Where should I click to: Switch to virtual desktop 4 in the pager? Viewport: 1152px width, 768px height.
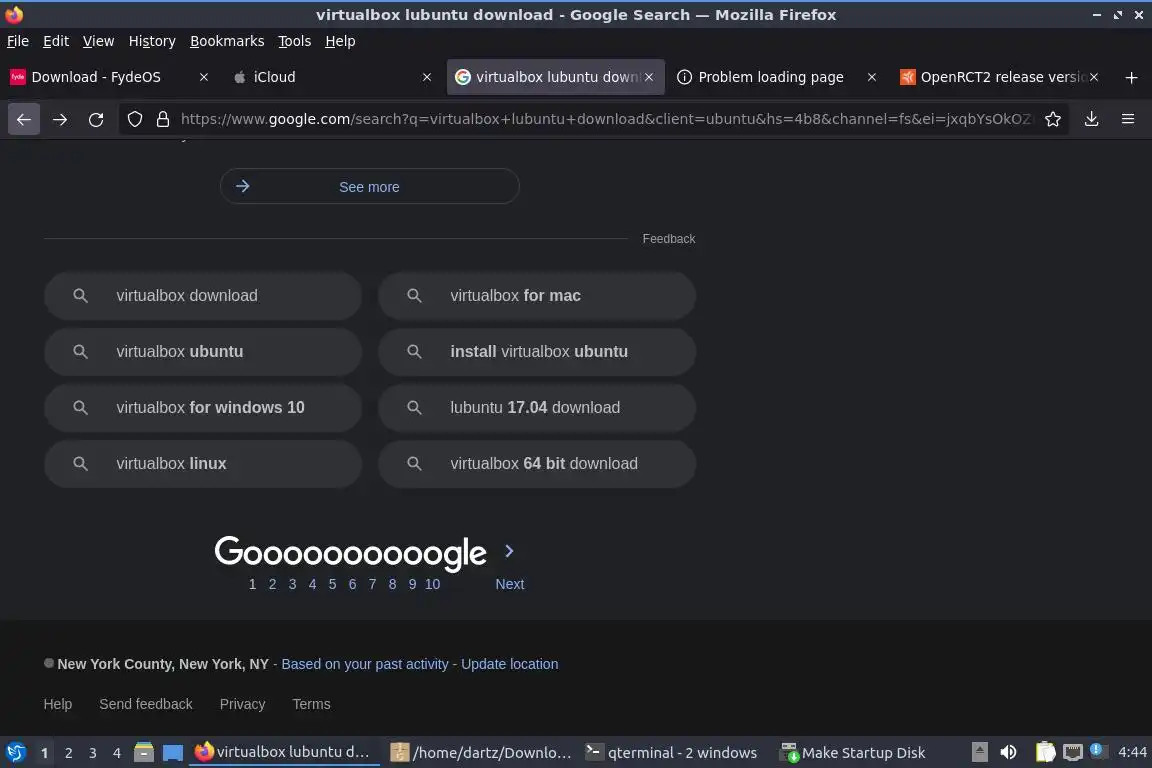point(116,753)
